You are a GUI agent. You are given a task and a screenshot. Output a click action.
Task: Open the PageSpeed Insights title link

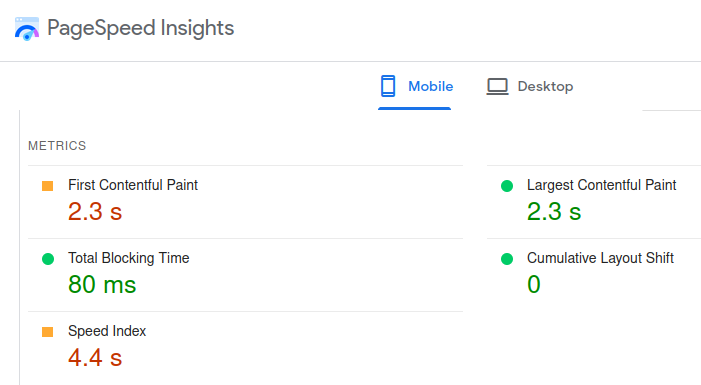click(x=140, y=28)
